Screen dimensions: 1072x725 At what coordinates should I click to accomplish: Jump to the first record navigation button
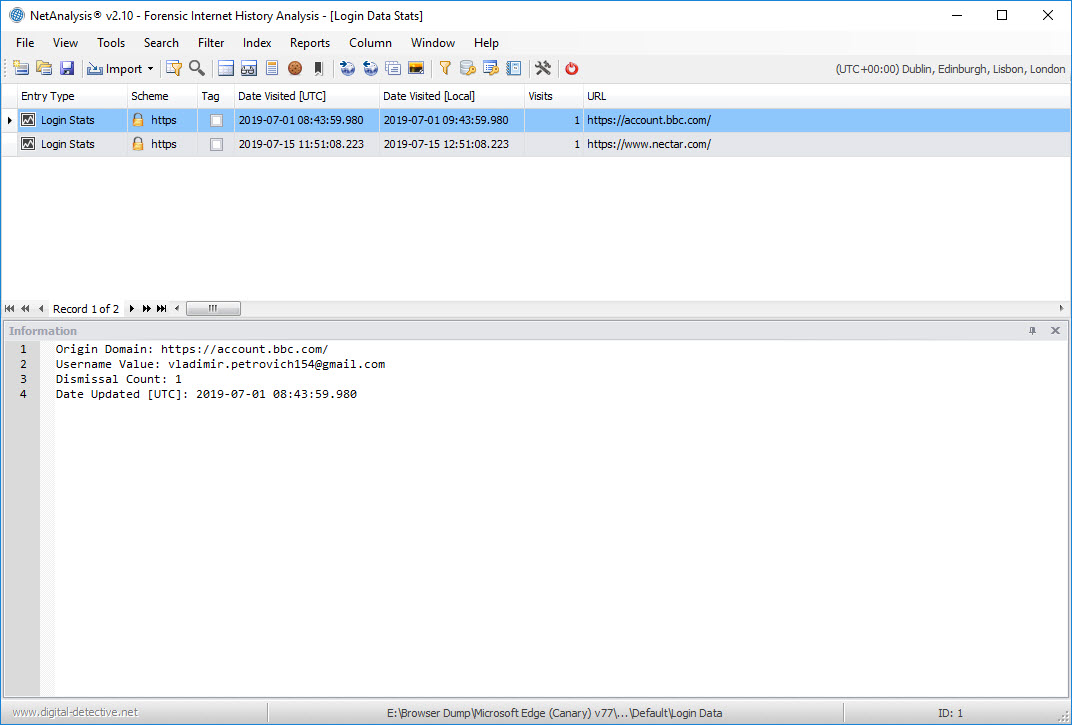click(x=10, y=308)
